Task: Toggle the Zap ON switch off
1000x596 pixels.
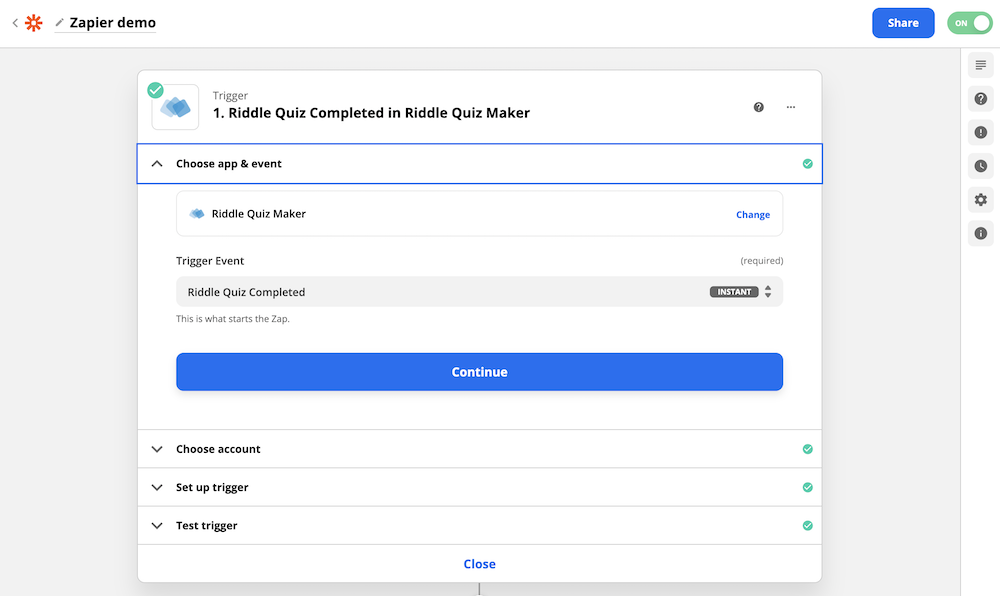Action: click(969, 23)
